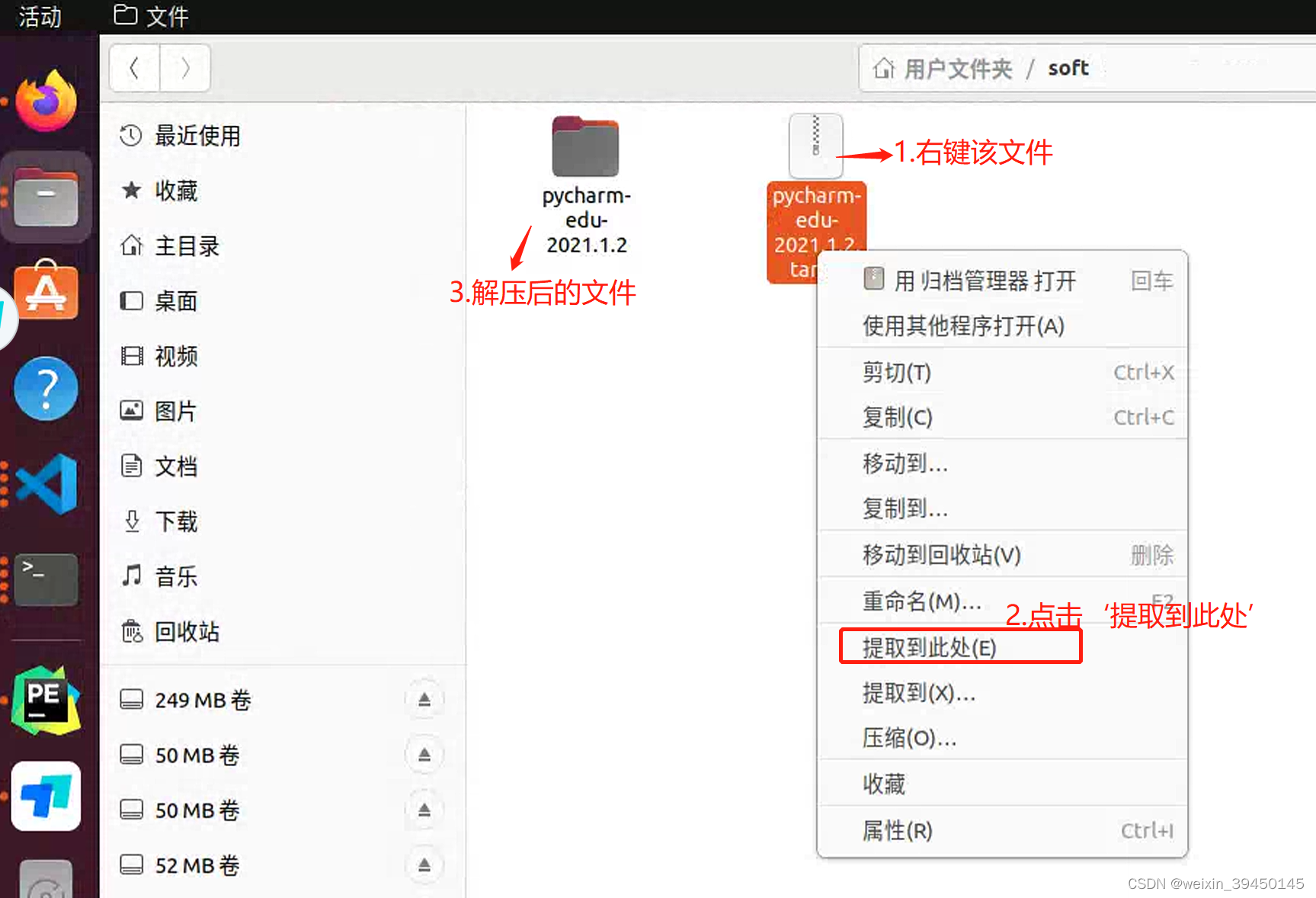Click 活动 in the top bar
The width and height of the screenshot is (1316, 898).
(40, 16)
